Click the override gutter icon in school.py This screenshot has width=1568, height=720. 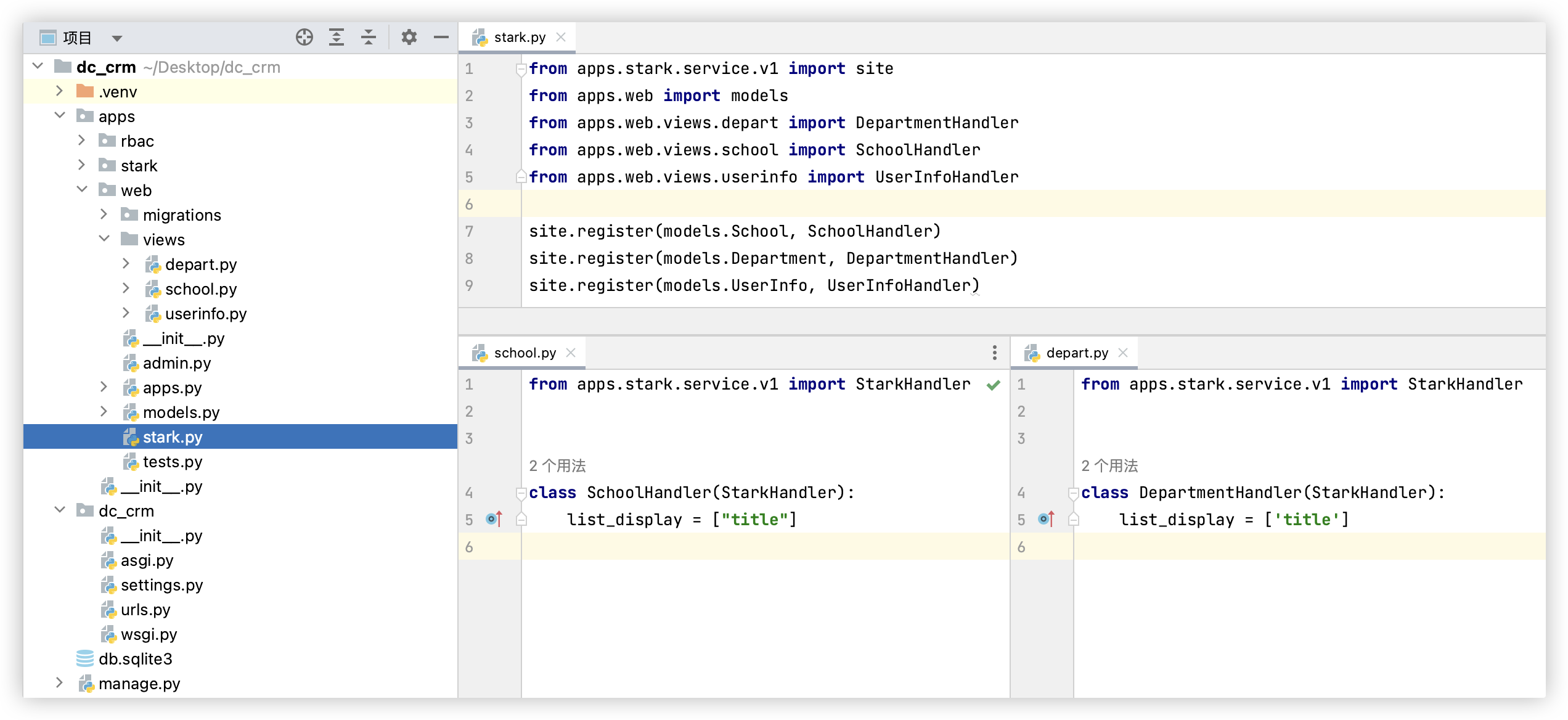click(494, 519)
